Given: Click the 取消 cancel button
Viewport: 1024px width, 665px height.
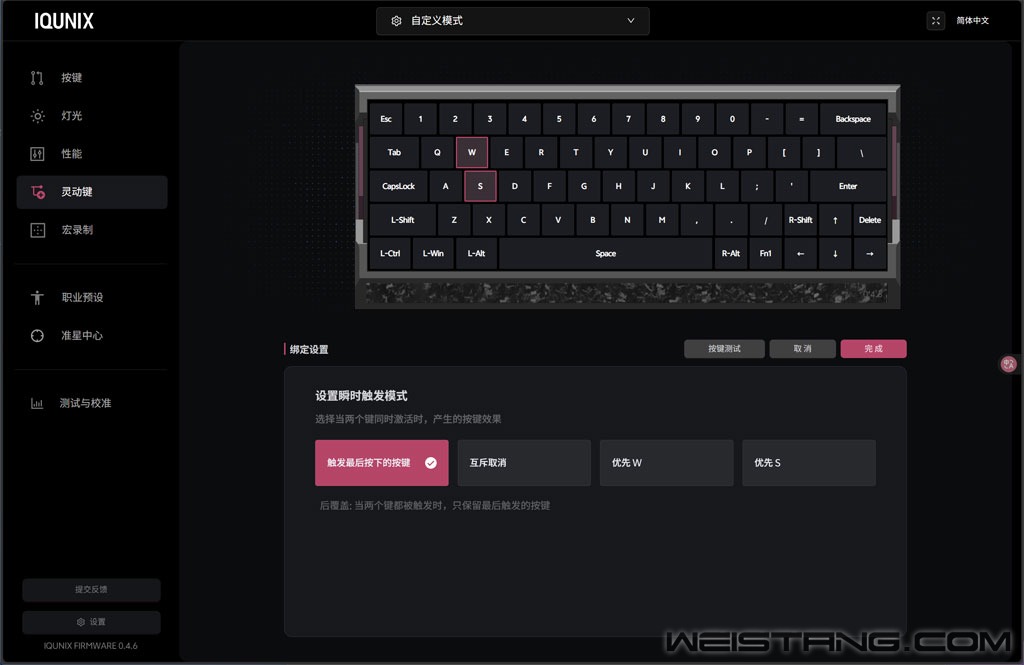Looking at the screenshot, I should coord(802,349).
